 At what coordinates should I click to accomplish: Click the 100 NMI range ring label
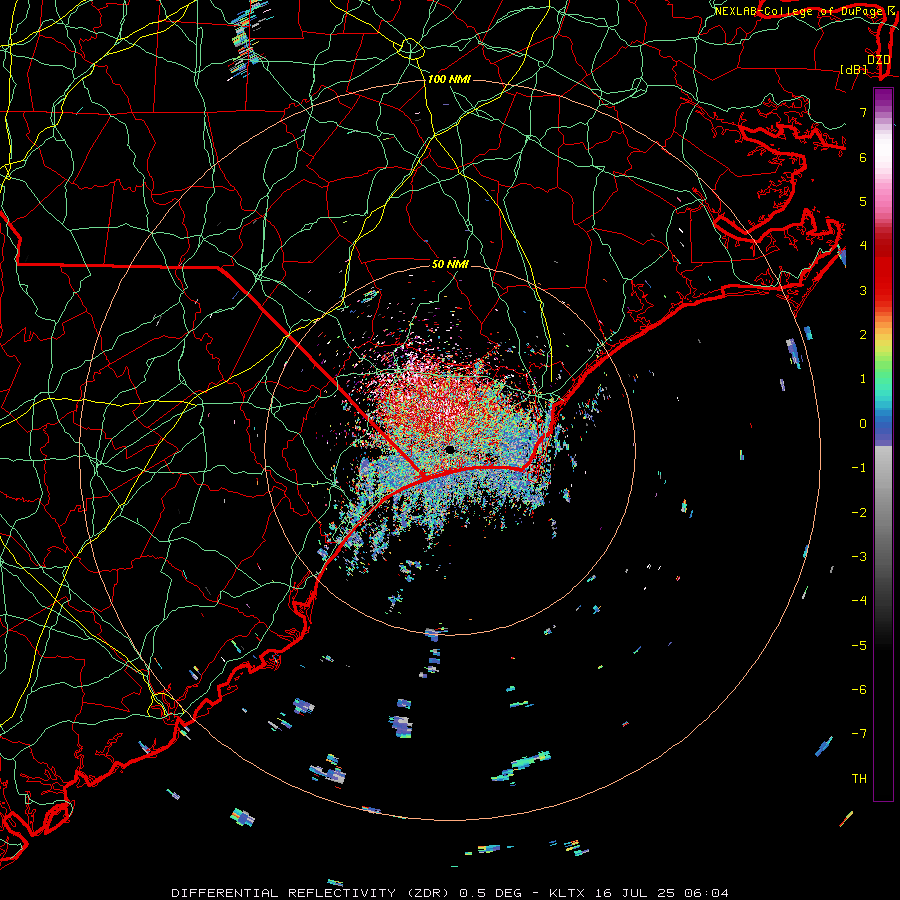[449, 79]
